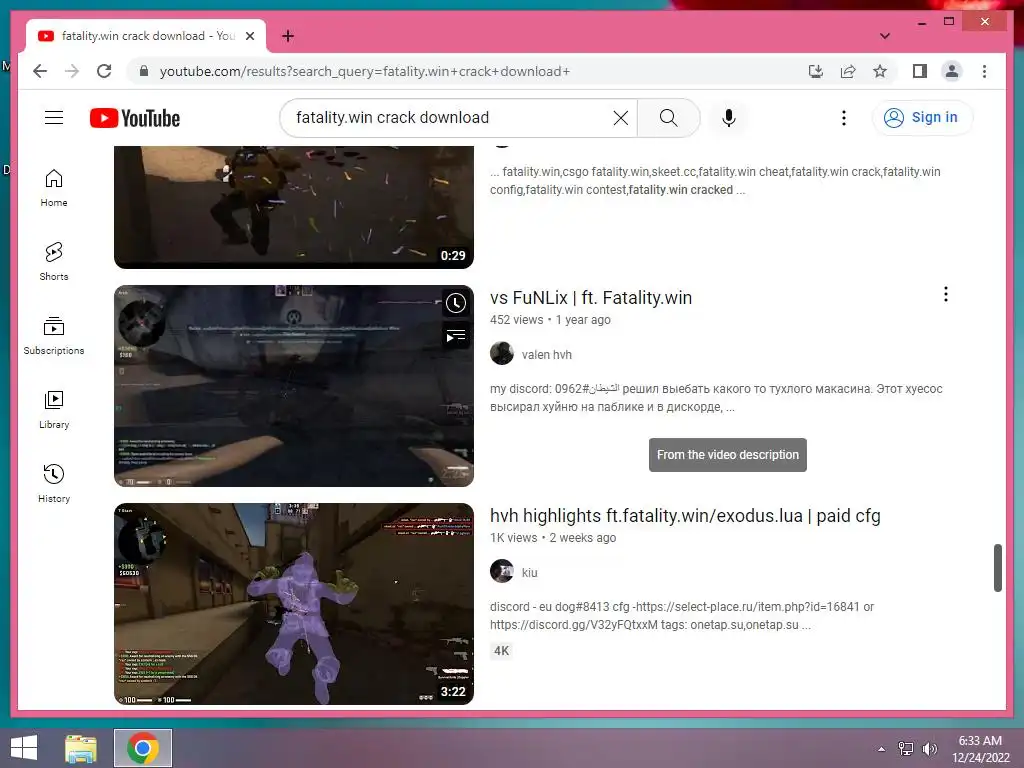Open the volume control in the tray
The image size is (1024, 768).
pyautogui.click(x=929, y=749)
